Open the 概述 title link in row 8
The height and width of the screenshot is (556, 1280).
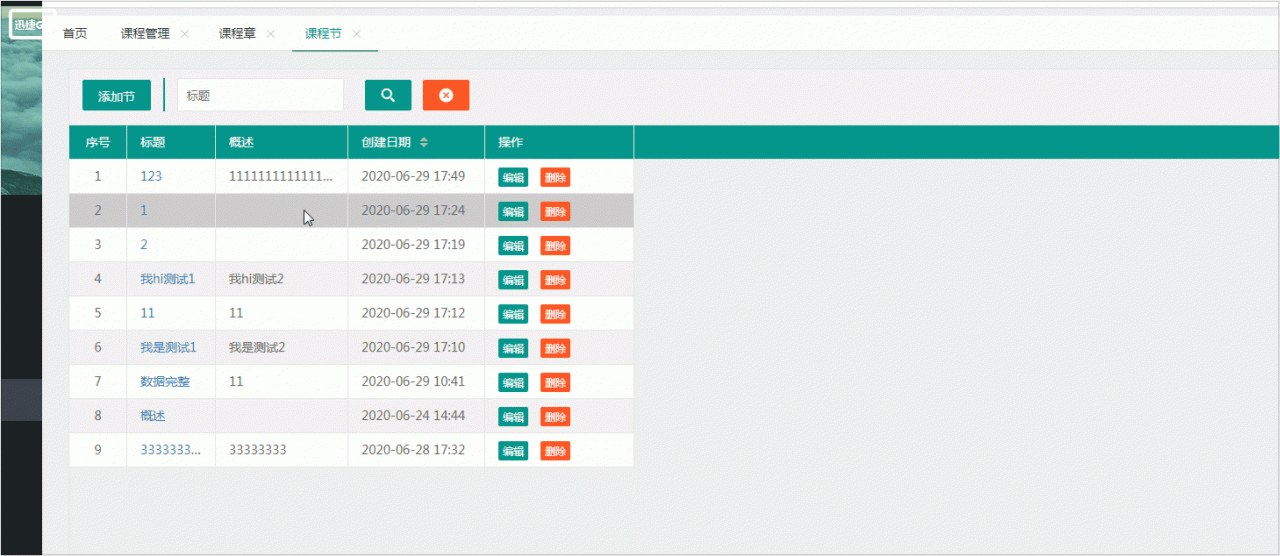[153, 415]
